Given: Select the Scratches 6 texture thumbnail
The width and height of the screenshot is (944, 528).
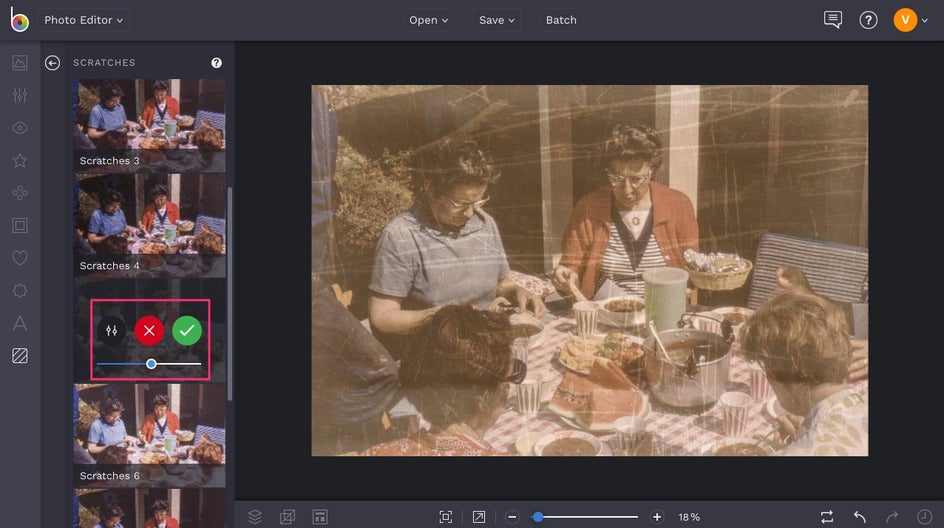Looking at the screenshot, I should point(149,435).
